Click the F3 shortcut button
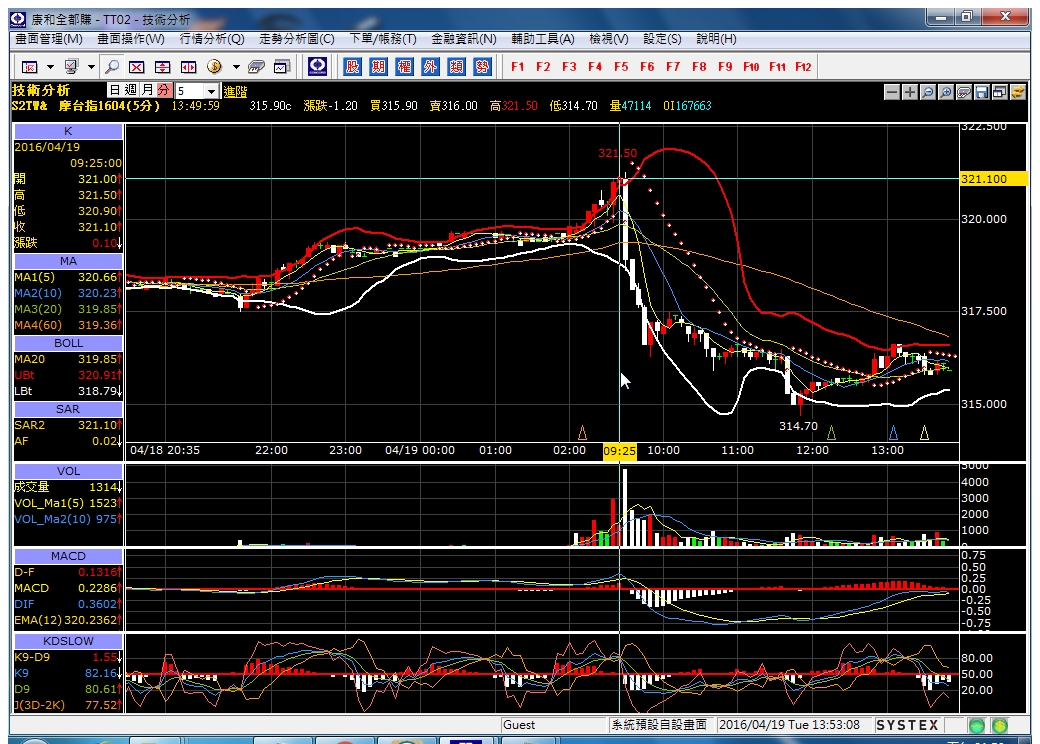The height and width of the screenshot is (744, 1040). coord(569,66)
